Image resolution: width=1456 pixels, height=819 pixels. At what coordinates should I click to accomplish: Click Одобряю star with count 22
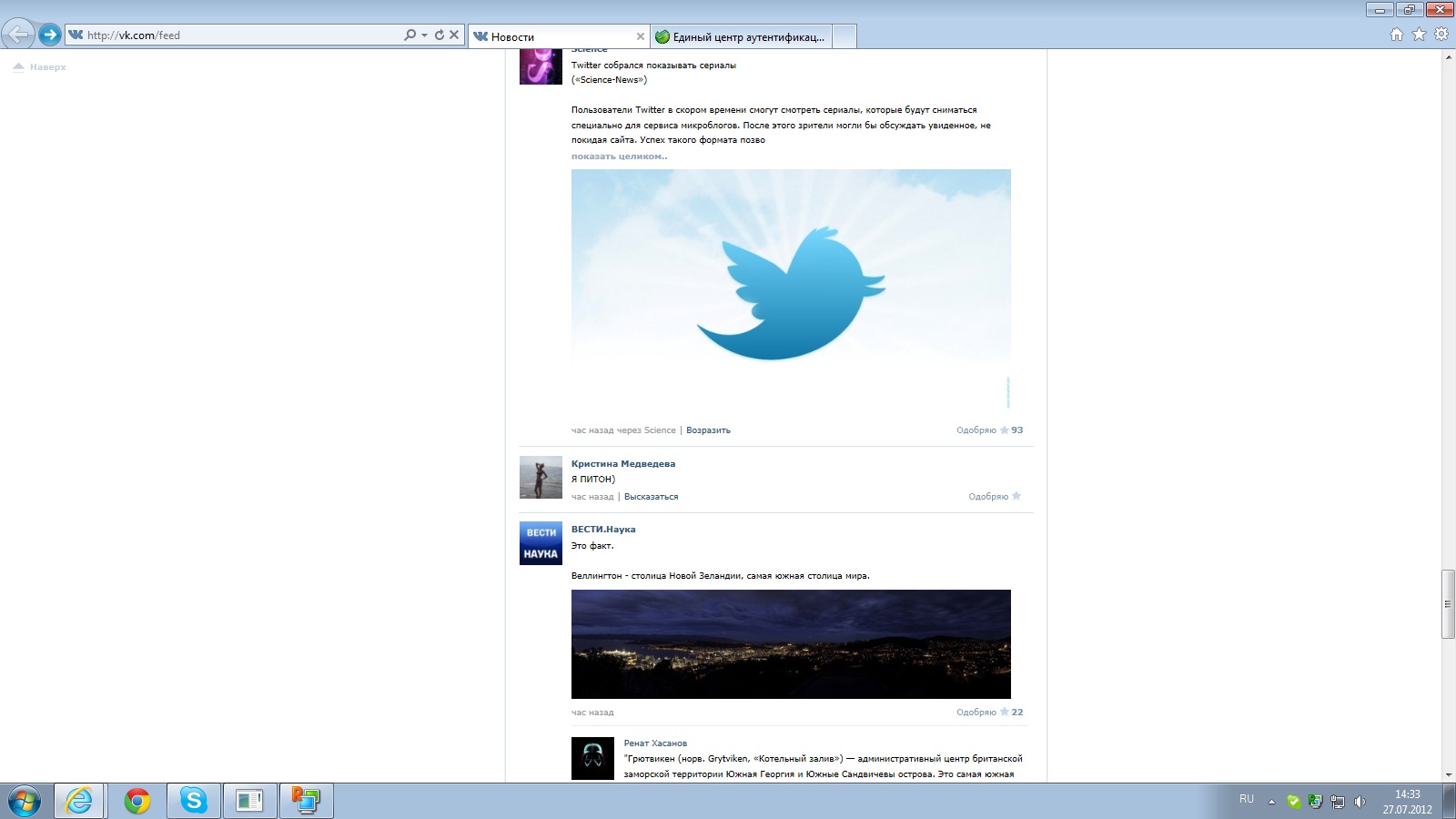pos(990,713)
